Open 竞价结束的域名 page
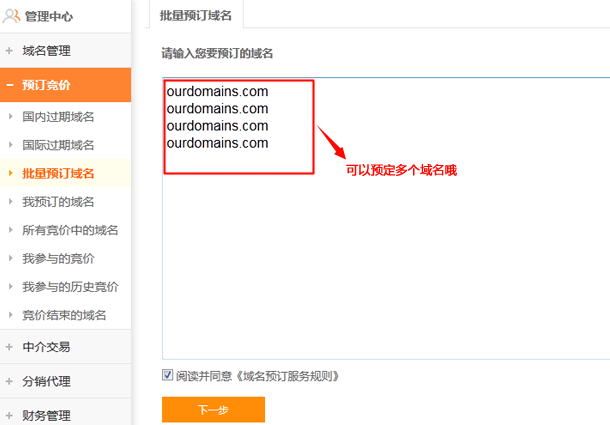The height and width of the screenshot is (425, 610). point(64,316)
